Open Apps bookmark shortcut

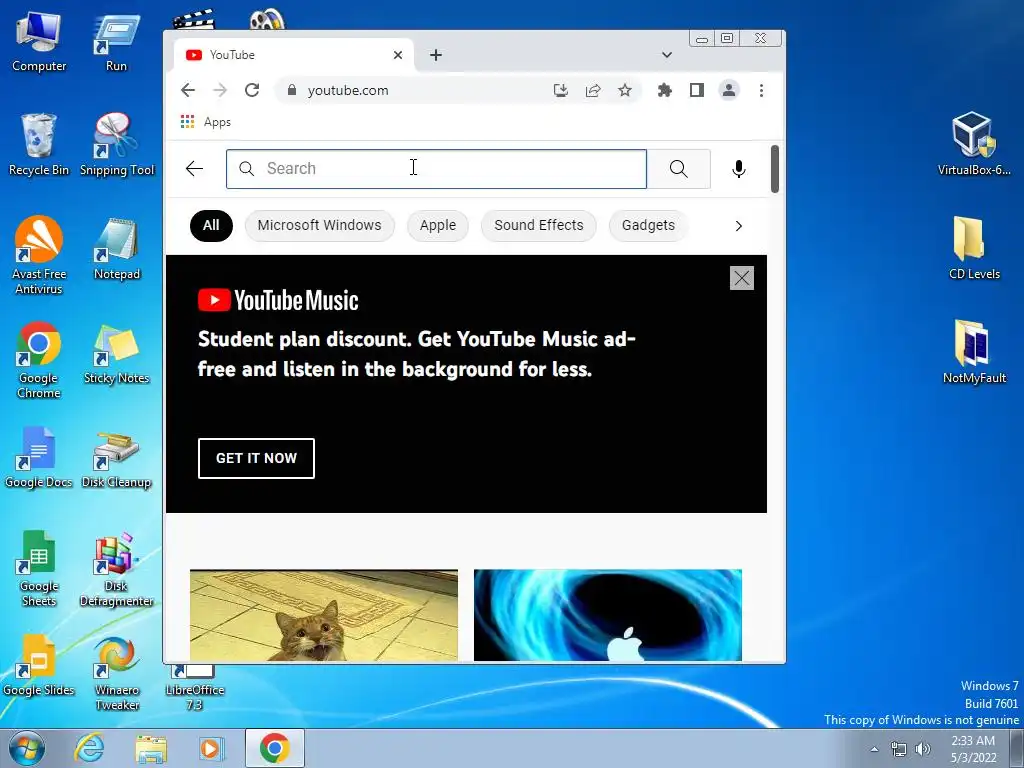click(x=206, y=122)
